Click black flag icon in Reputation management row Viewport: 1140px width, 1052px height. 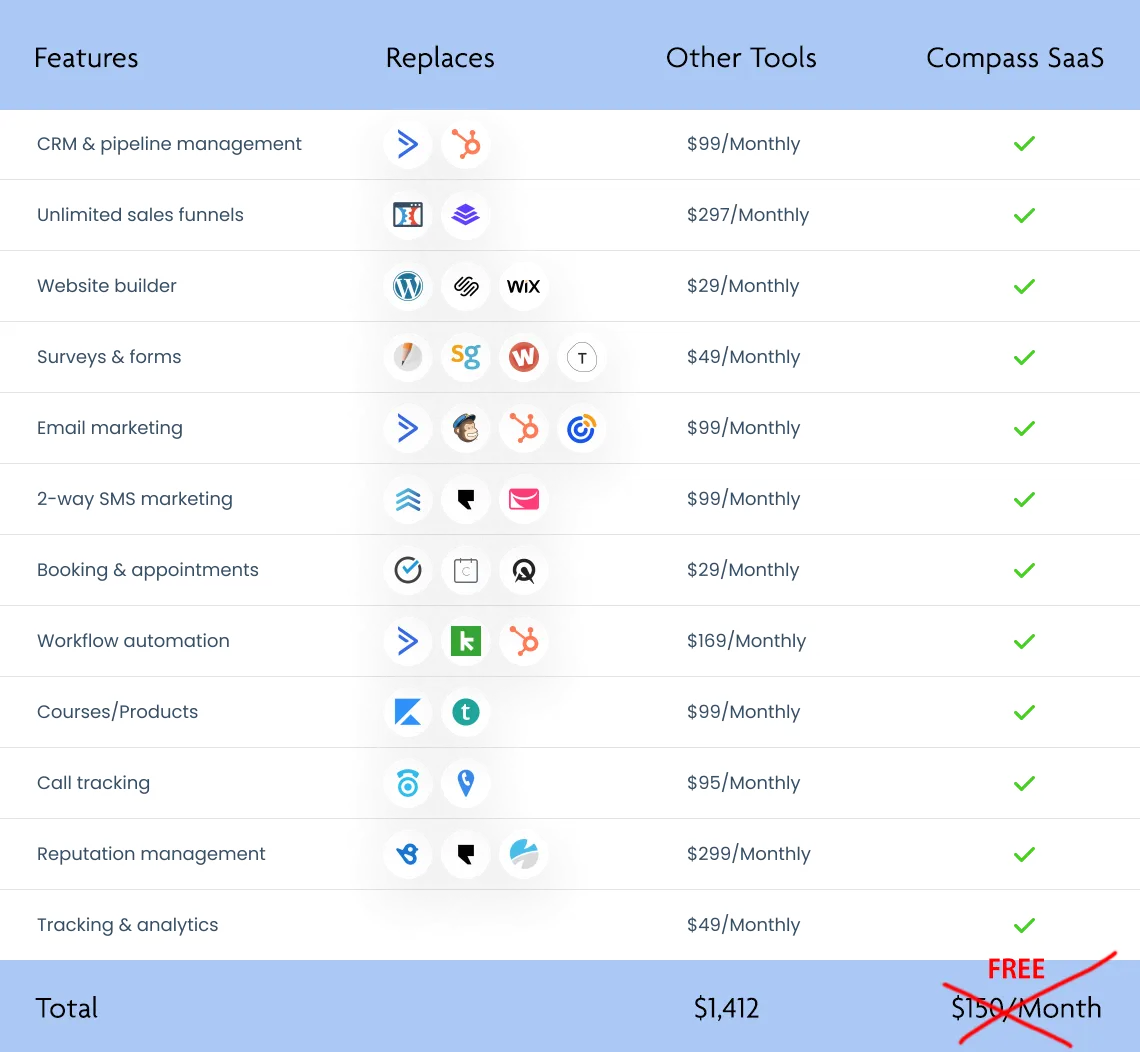466,854
